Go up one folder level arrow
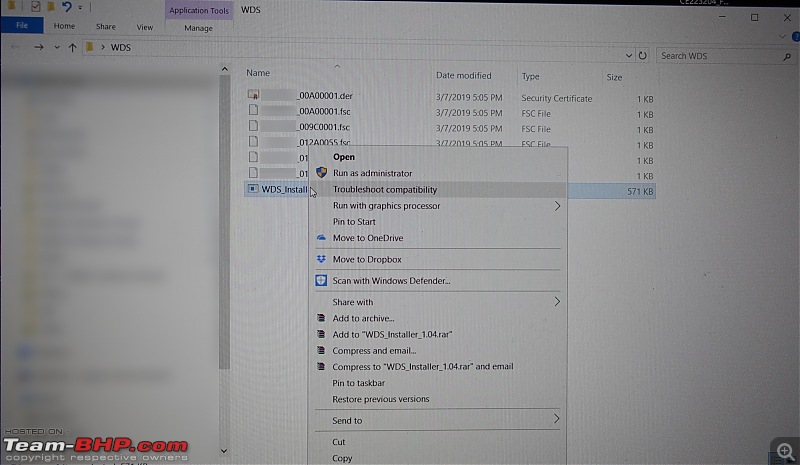 pos(72,47)
